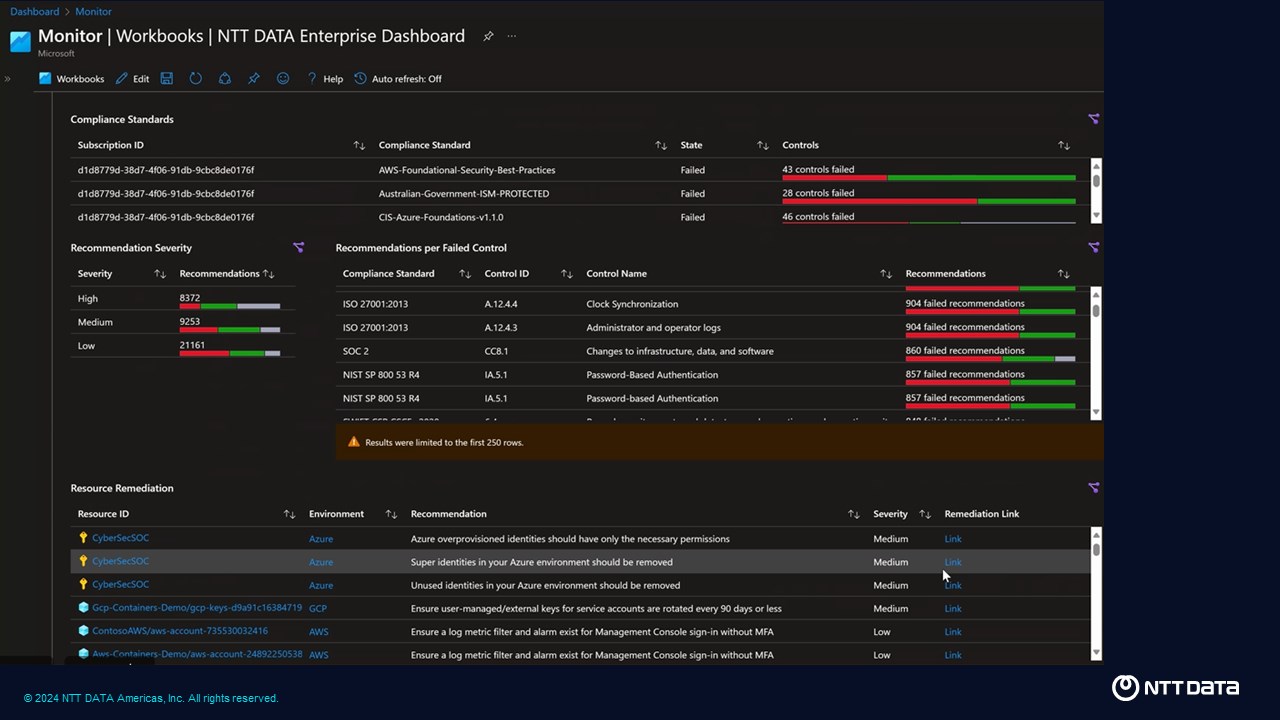1280x720 pixels.
Task: Open the Workbooks toolbar item
Action: (72, 79)
